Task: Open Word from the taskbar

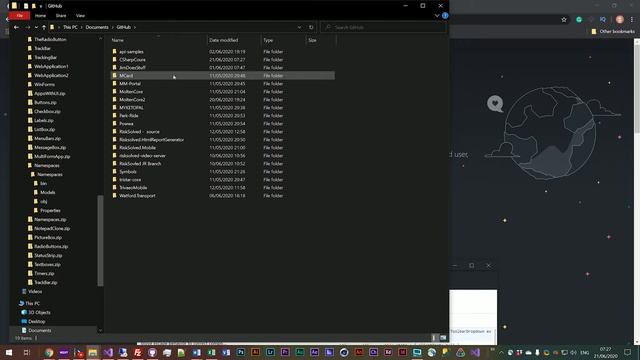Action: 197,352
